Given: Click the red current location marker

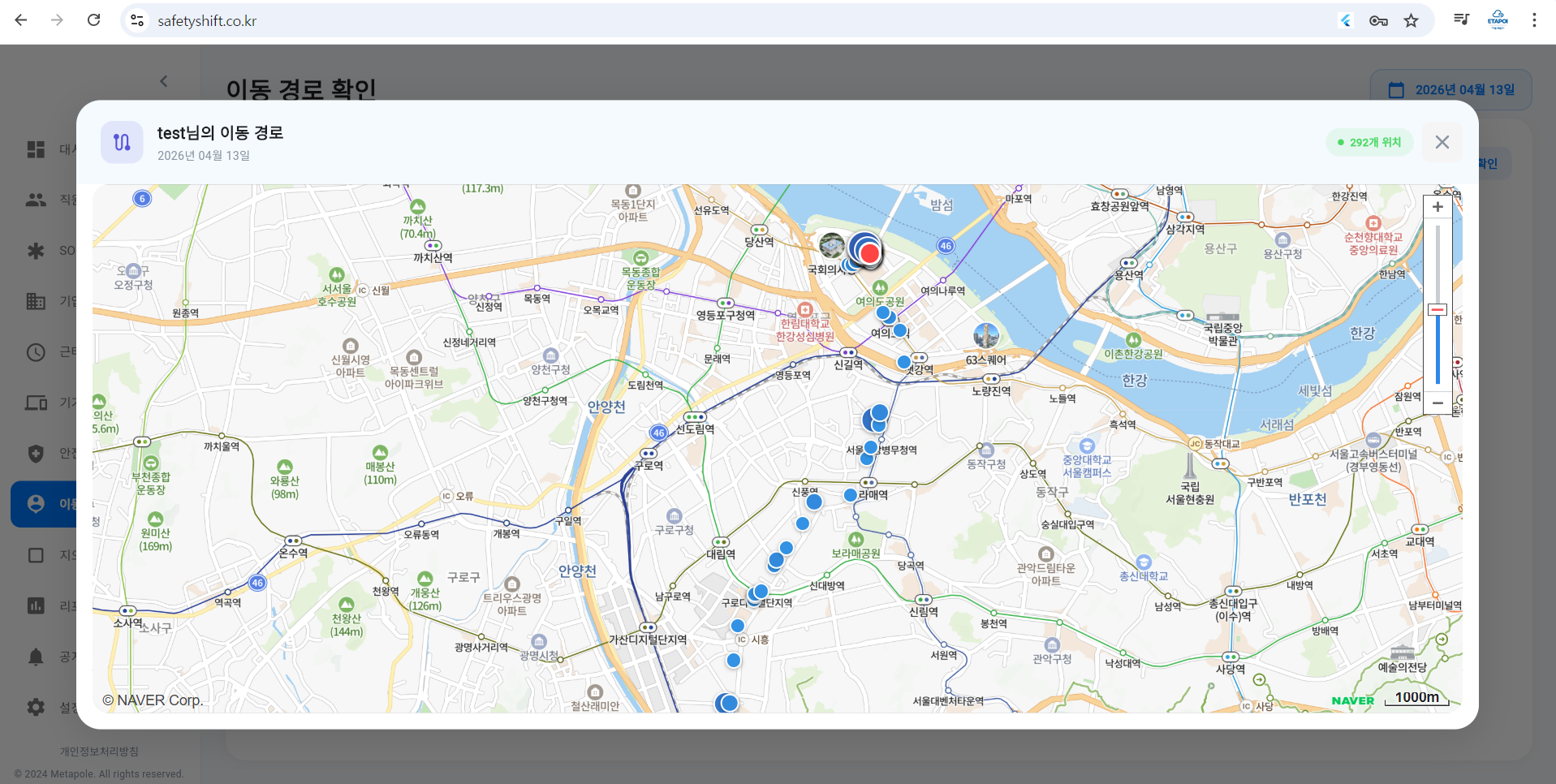Looking at the screenshot, I should [869, 253].
